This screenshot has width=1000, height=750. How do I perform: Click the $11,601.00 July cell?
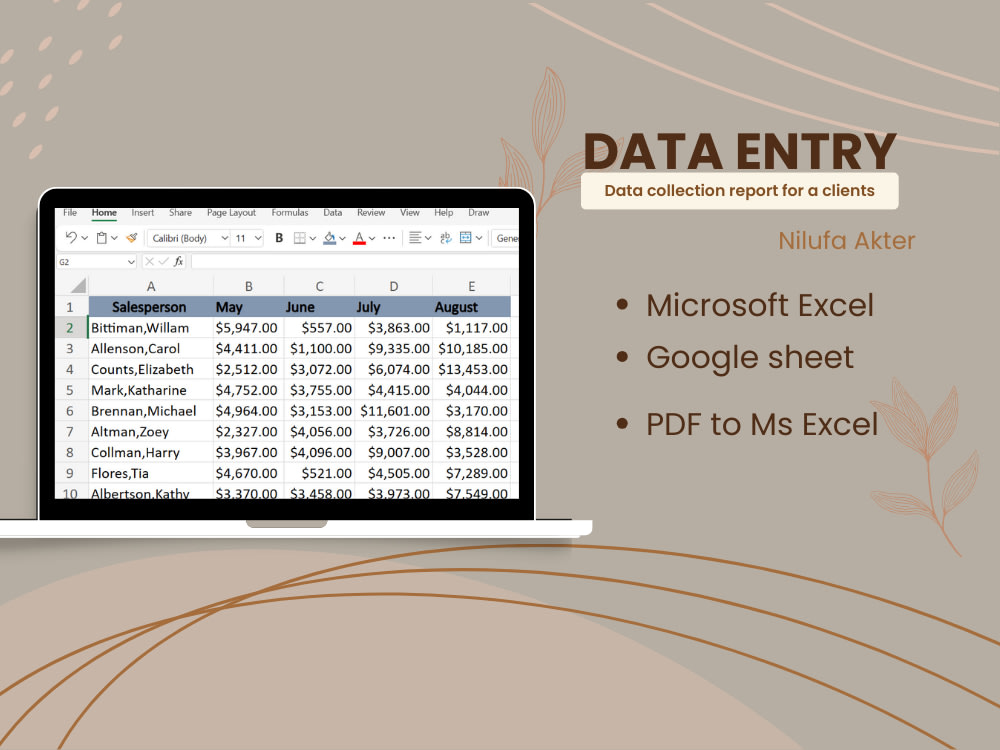coord(393,411)
